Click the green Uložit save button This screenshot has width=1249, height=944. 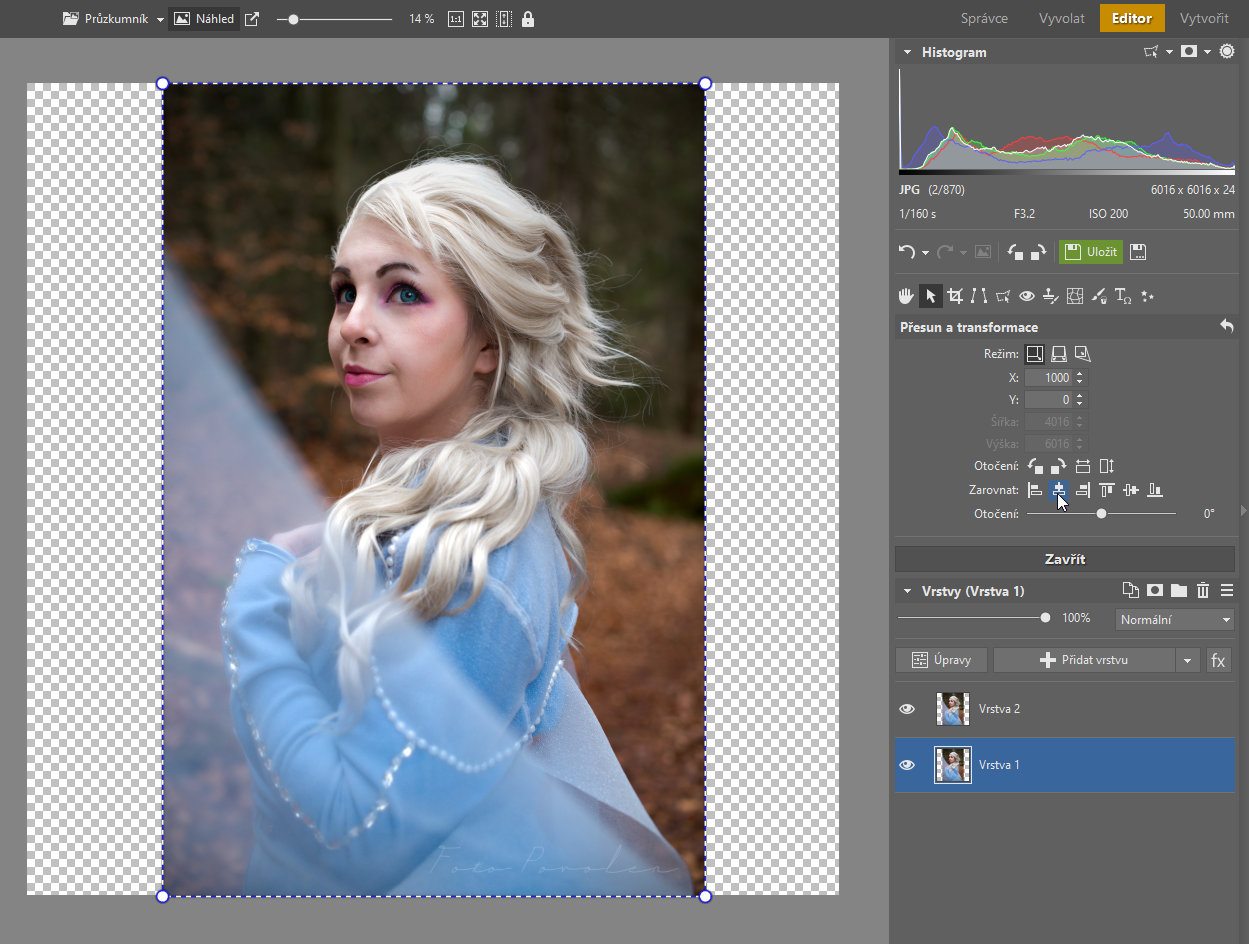[x=1091, y=252]
